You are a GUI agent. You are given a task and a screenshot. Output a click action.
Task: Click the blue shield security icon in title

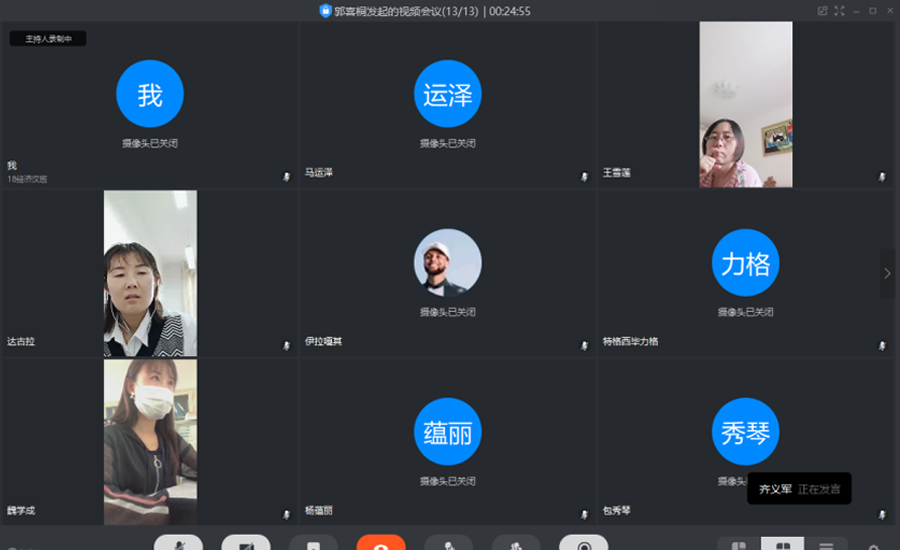325,11
